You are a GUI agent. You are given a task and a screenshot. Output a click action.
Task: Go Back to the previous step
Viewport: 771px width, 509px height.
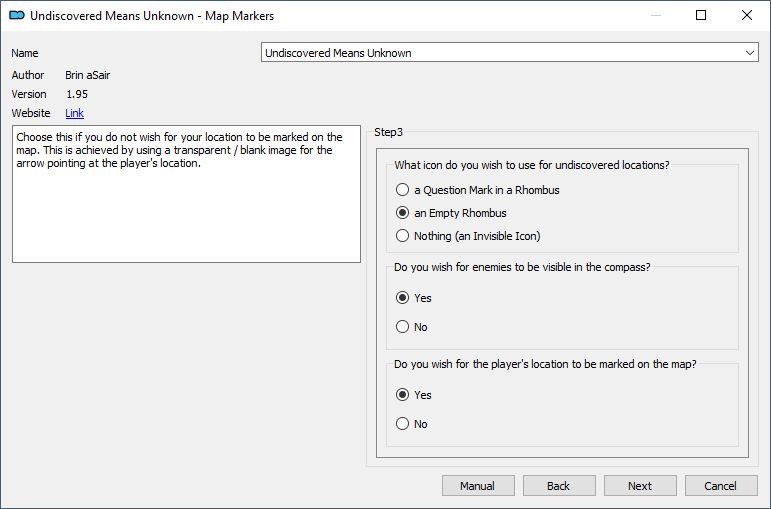(x=559, y=486)
